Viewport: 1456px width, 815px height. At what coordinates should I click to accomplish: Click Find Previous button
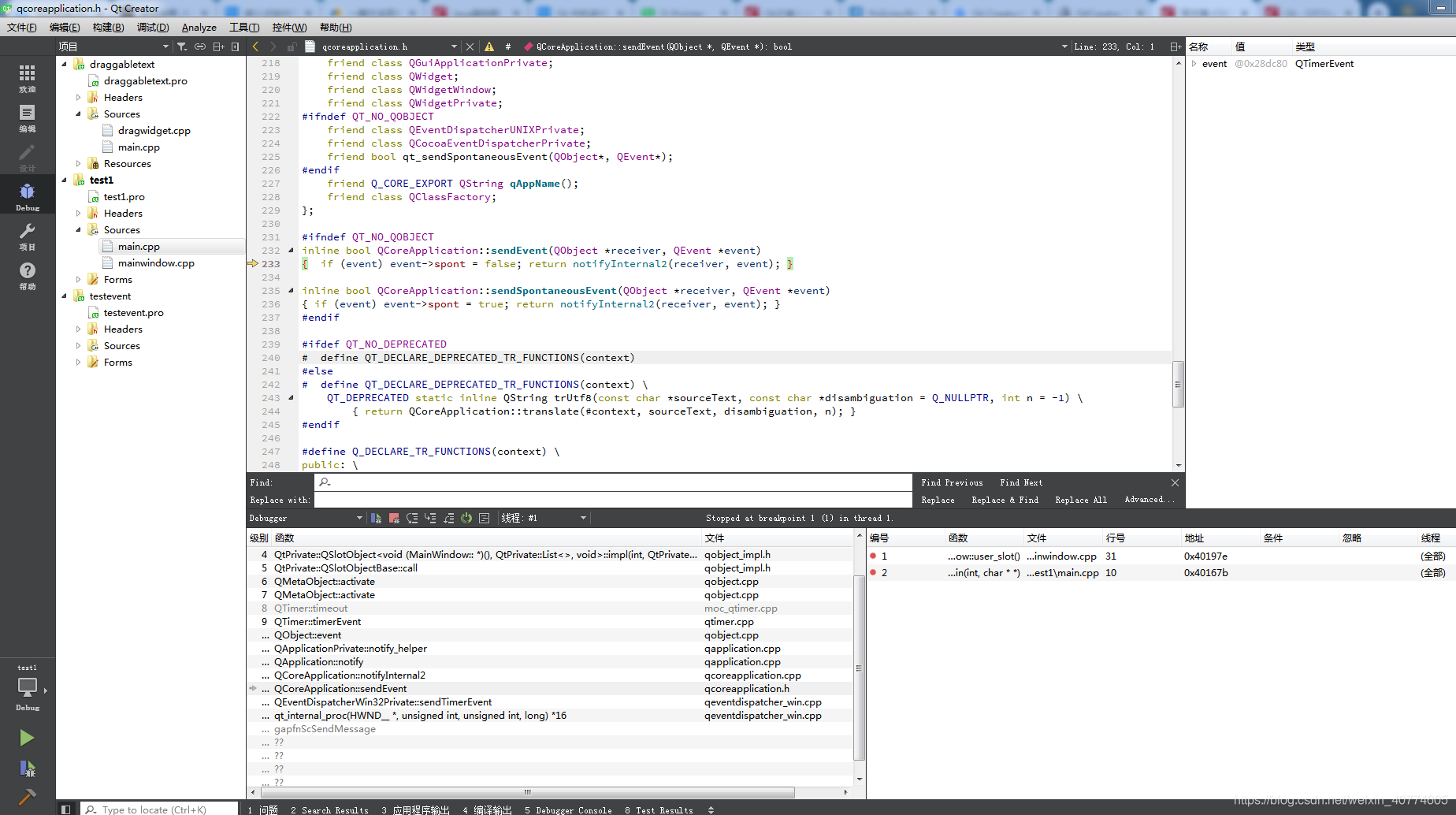pyautogui.click(x=952, y=482)
